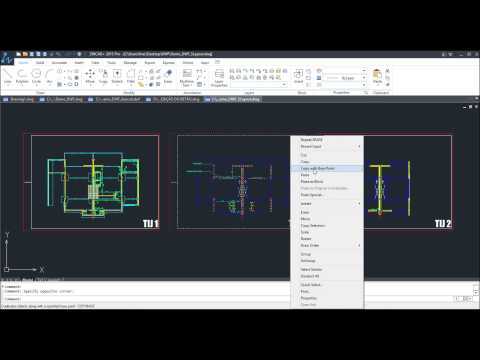Switch to the Annotate ribbon tab
This screenshot has height=360, width=480.
coord(59,63)
